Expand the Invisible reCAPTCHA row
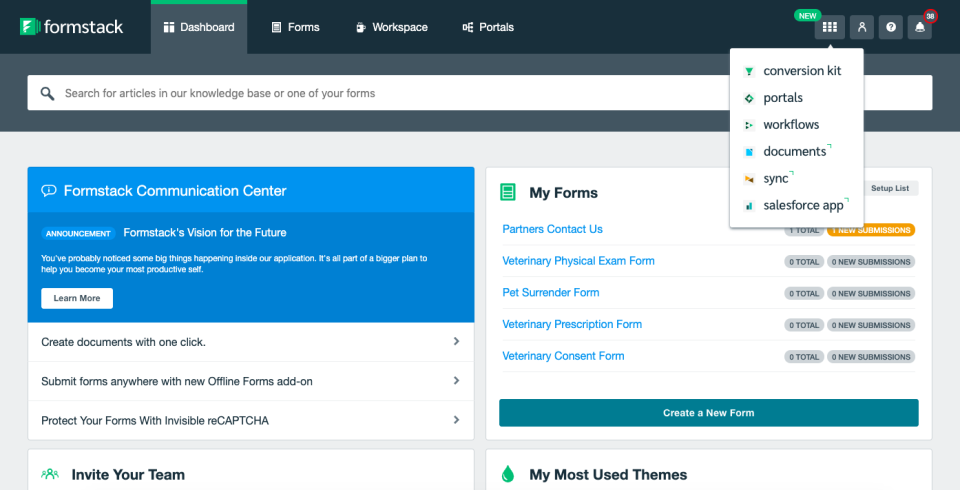The height and width of the screenshot is (490, 960). click(x=456, y=420)
